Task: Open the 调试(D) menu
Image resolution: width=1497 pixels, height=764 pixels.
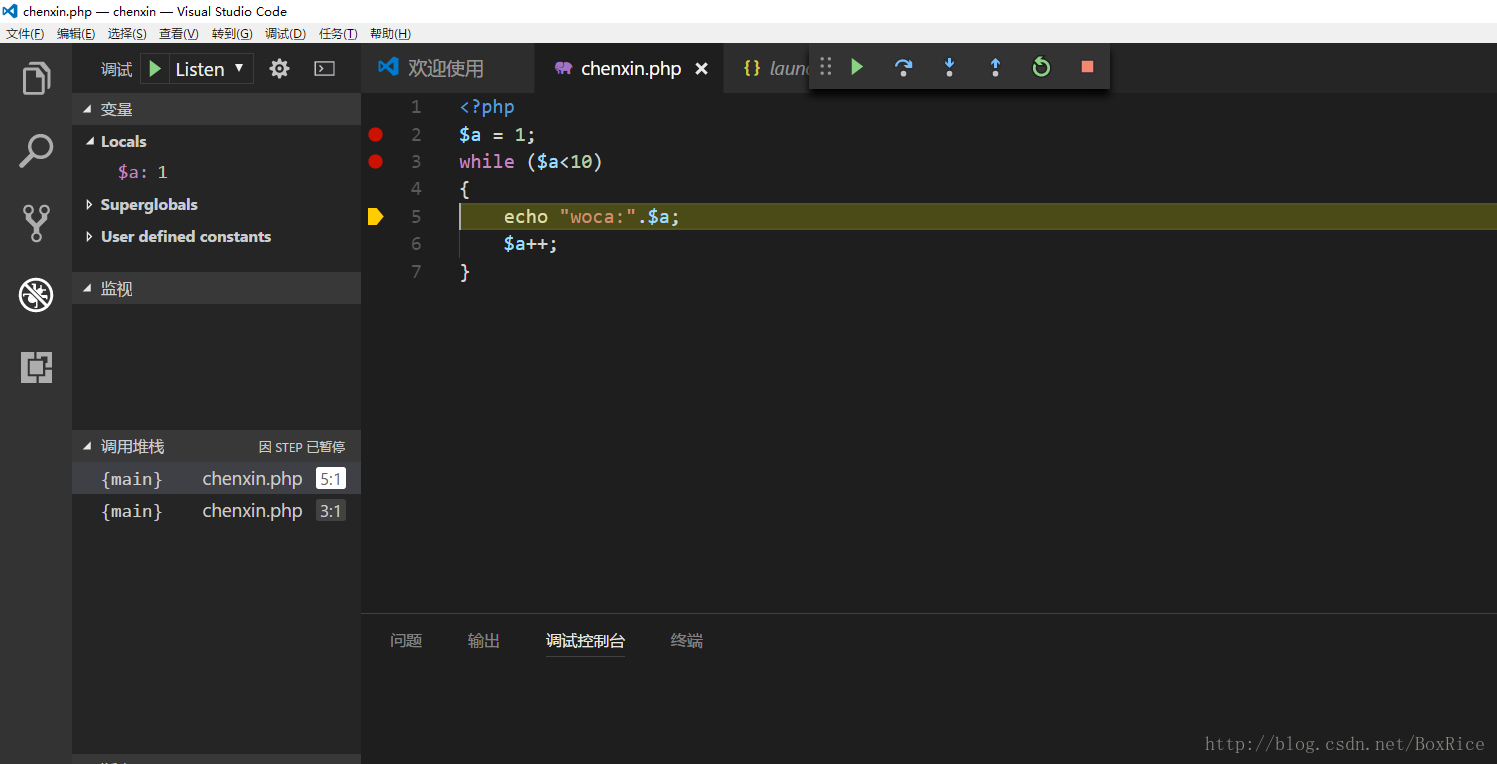Action: pos(285,34)
